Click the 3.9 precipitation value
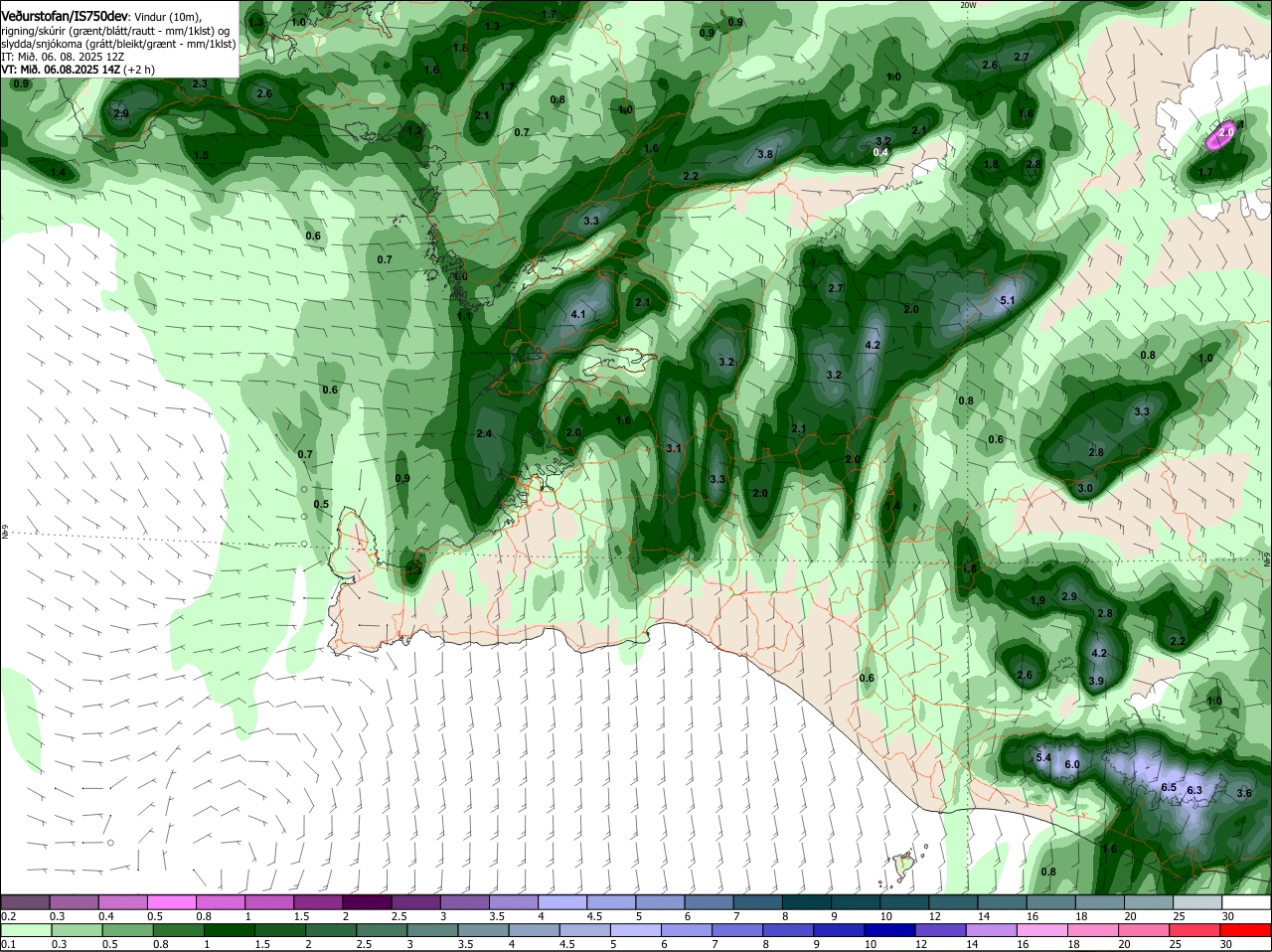 (x=1096, y=681)
